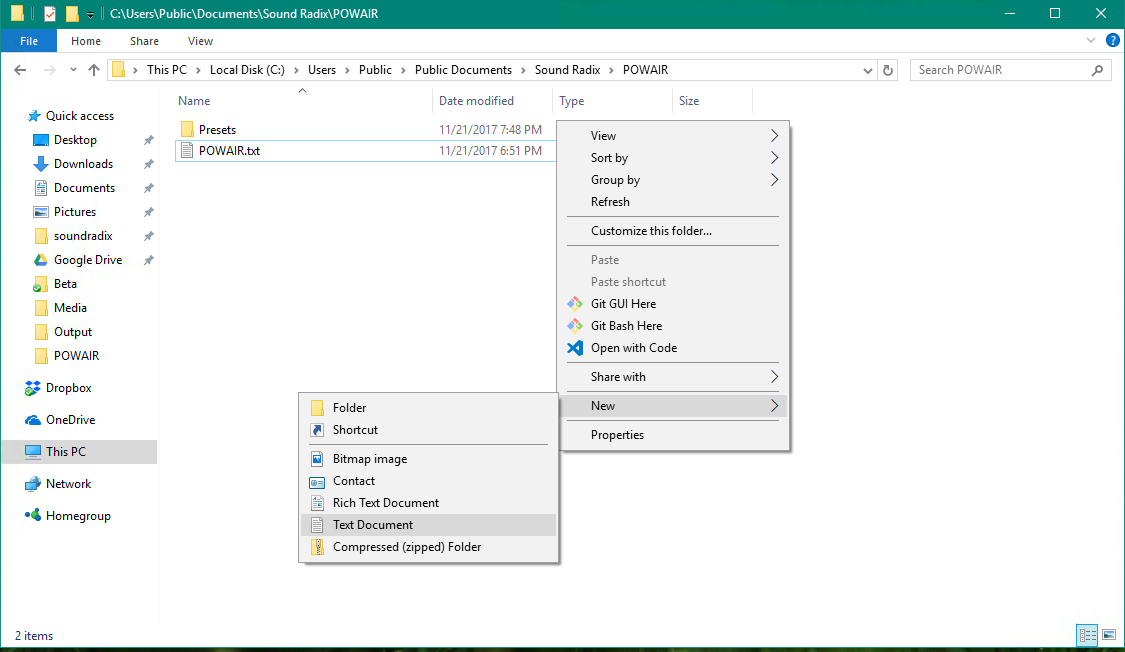Click the Quick access star icon

33,116
